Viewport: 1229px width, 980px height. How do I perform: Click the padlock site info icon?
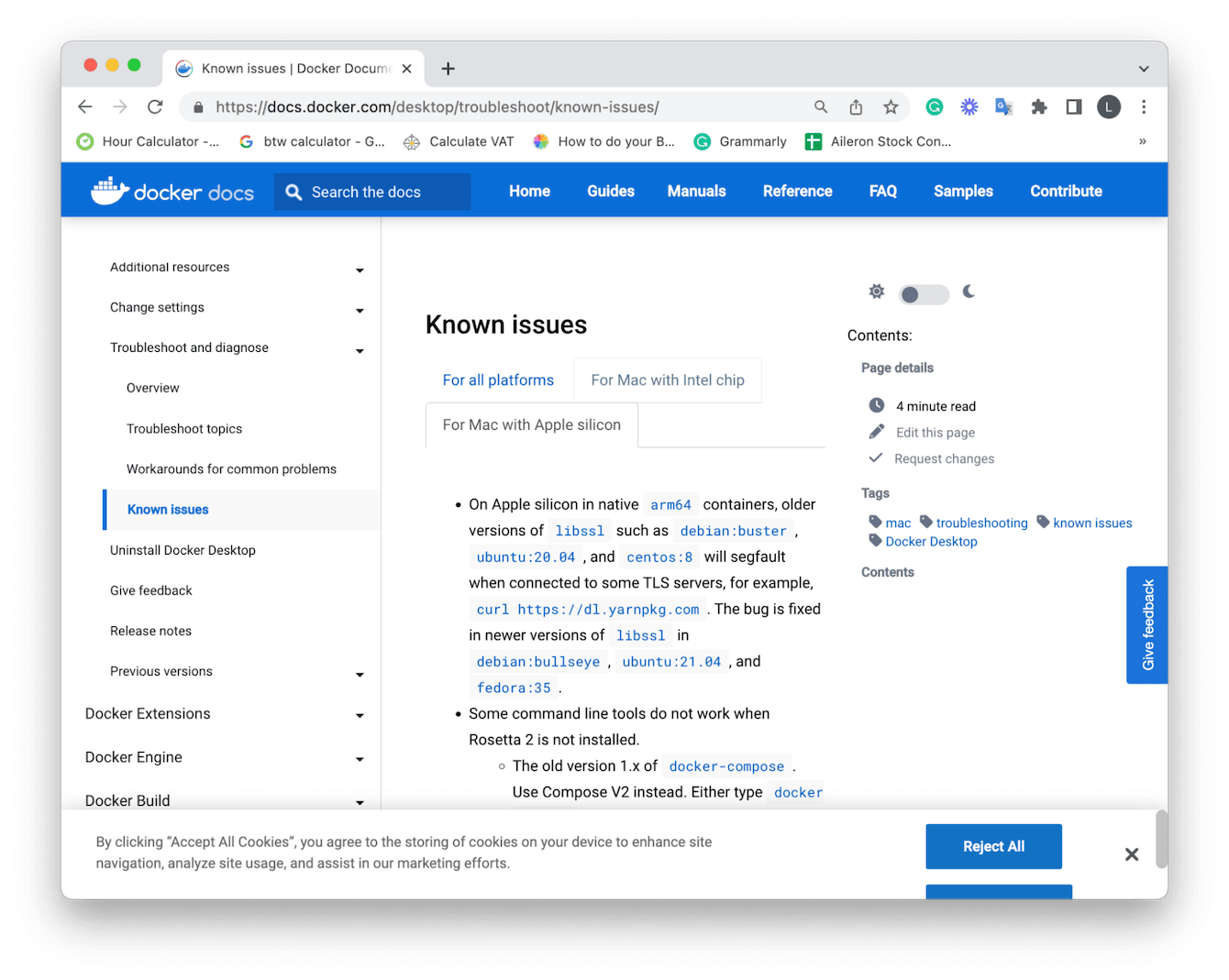(198, 107)
